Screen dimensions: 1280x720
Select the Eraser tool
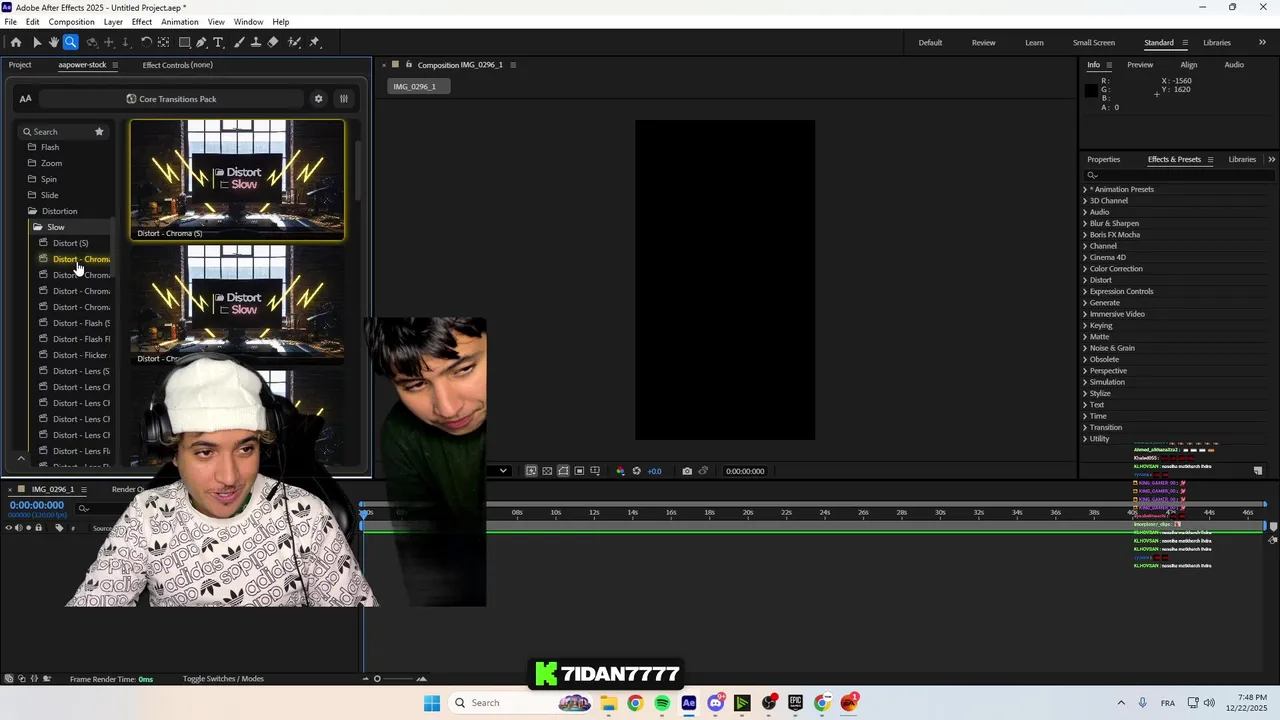[273, 42]
